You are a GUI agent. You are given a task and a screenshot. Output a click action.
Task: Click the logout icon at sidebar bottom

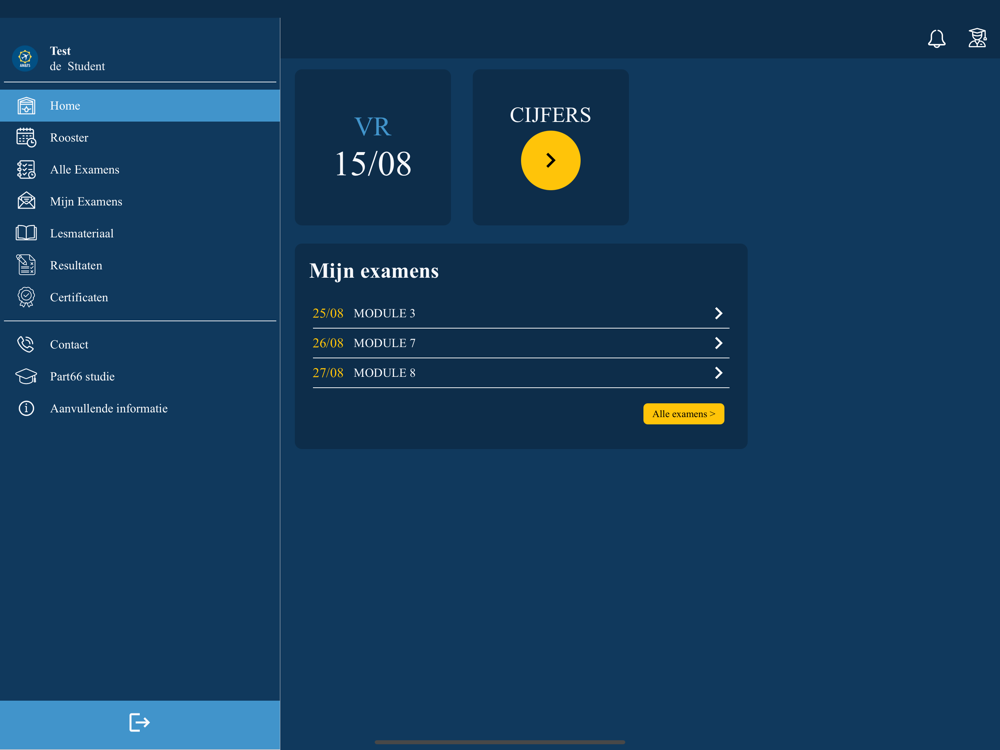pyautogui.click(x=139, y=723)
